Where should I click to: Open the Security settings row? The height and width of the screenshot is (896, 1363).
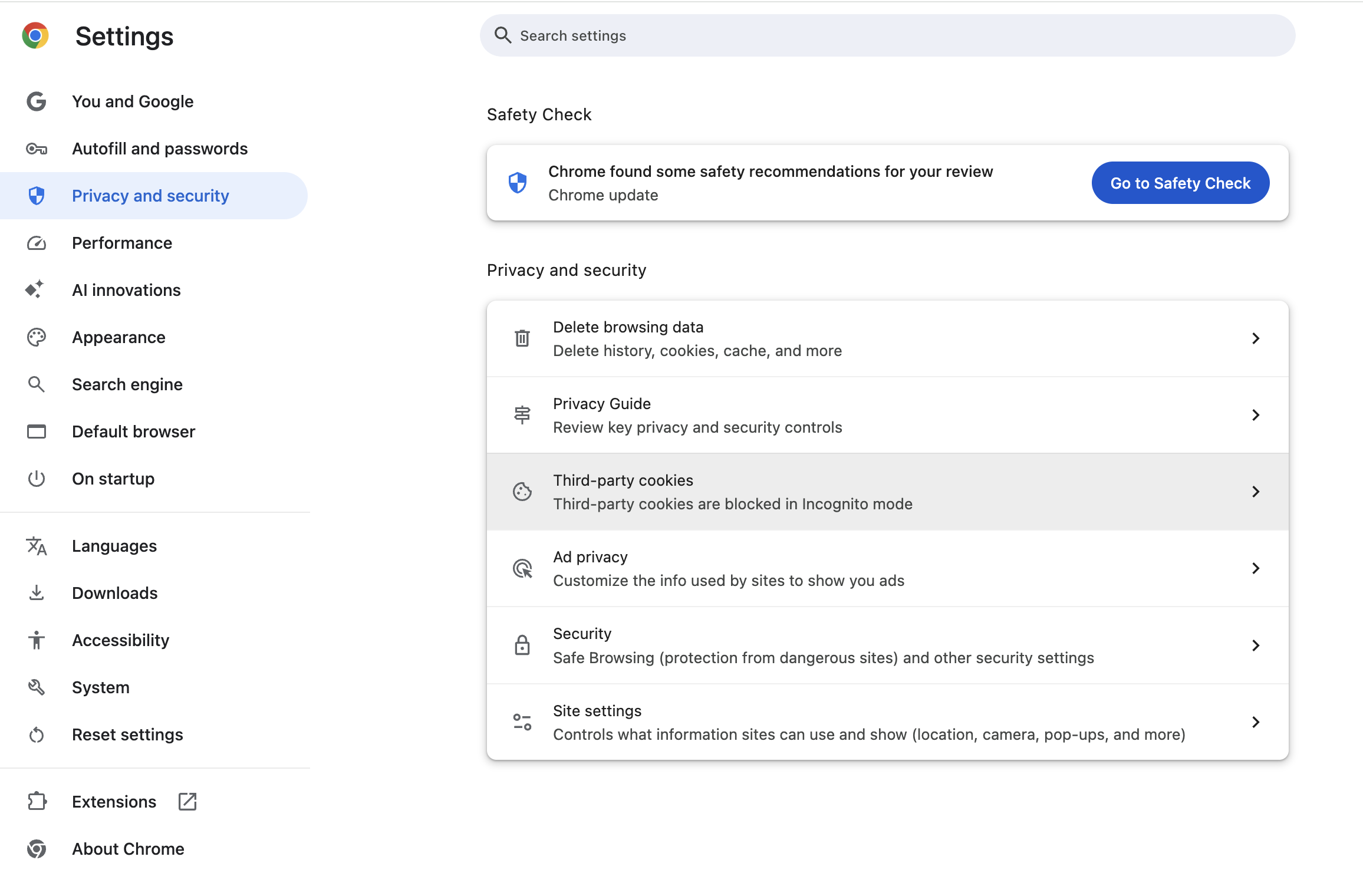coord(823,645)
